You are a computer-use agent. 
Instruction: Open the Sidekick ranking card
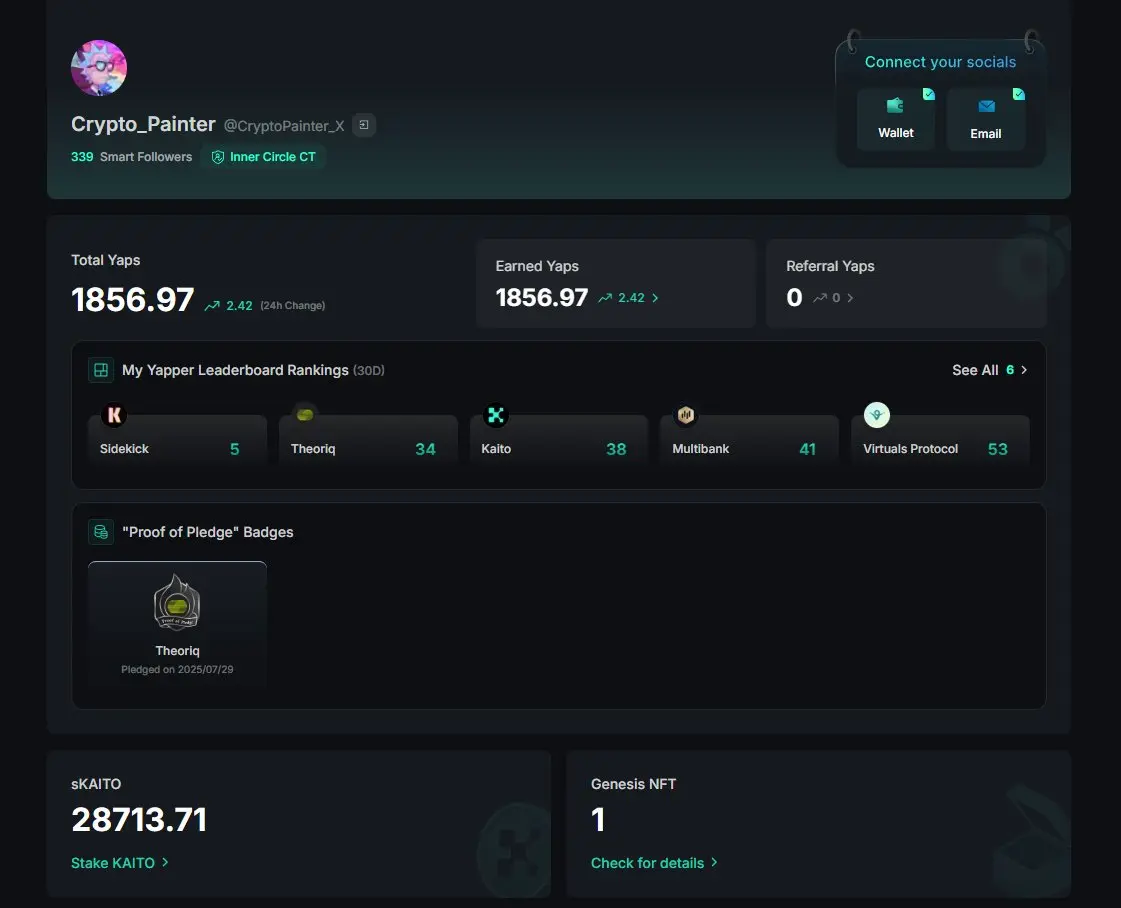(x=177, y=440)
